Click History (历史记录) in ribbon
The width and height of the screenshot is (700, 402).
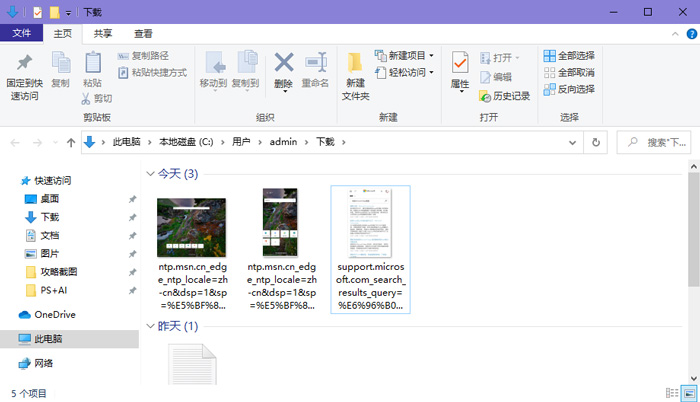[504, 96]
